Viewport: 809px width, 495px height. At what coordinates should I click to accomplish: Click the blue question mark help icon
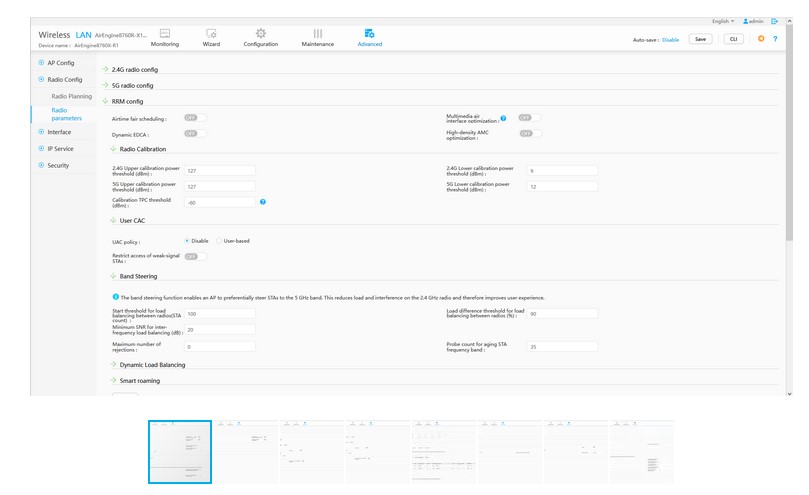[x=775, y=39]
